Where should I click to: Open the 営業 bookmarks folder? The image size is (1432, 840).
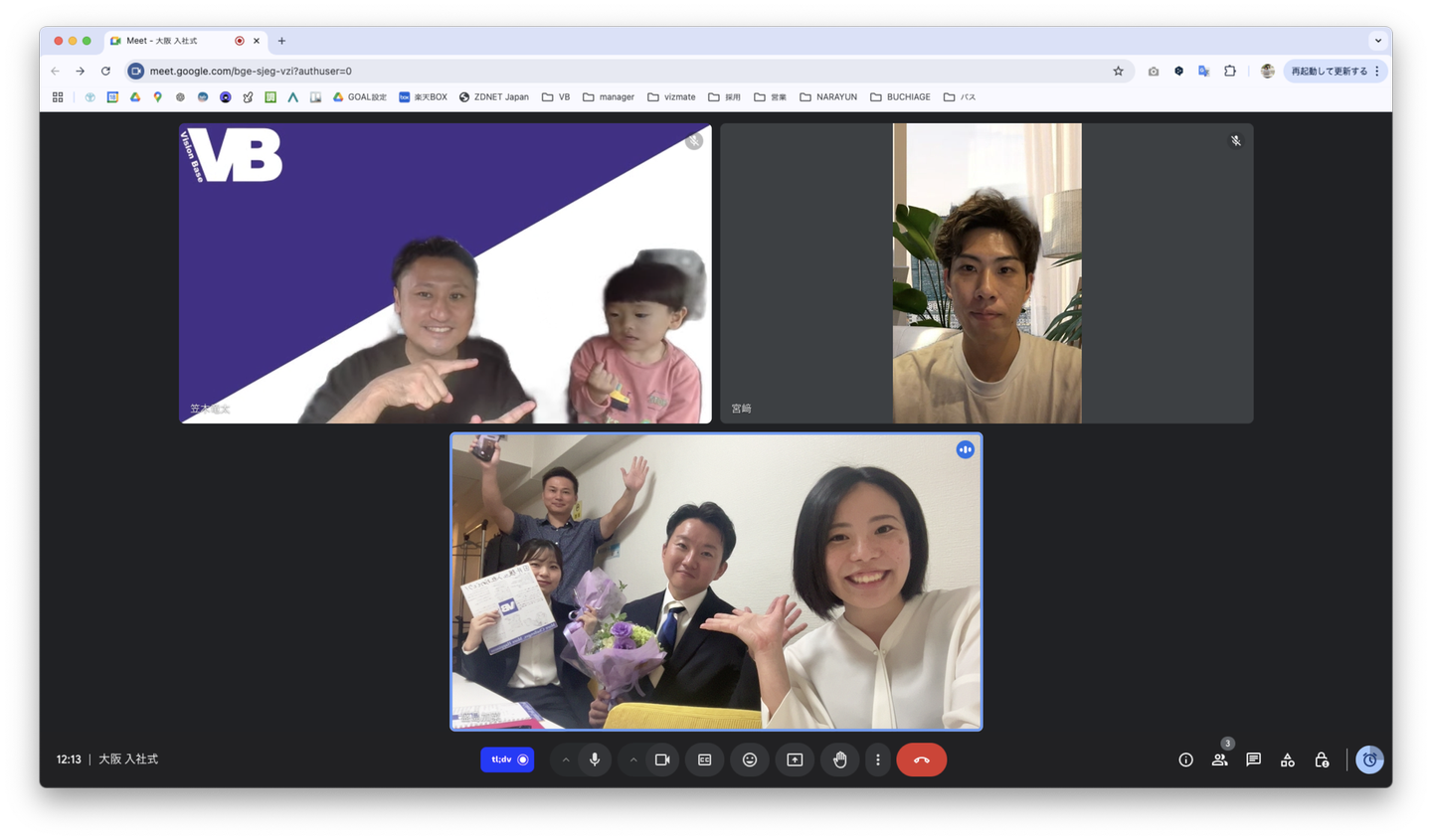click(x=771, y=97)
